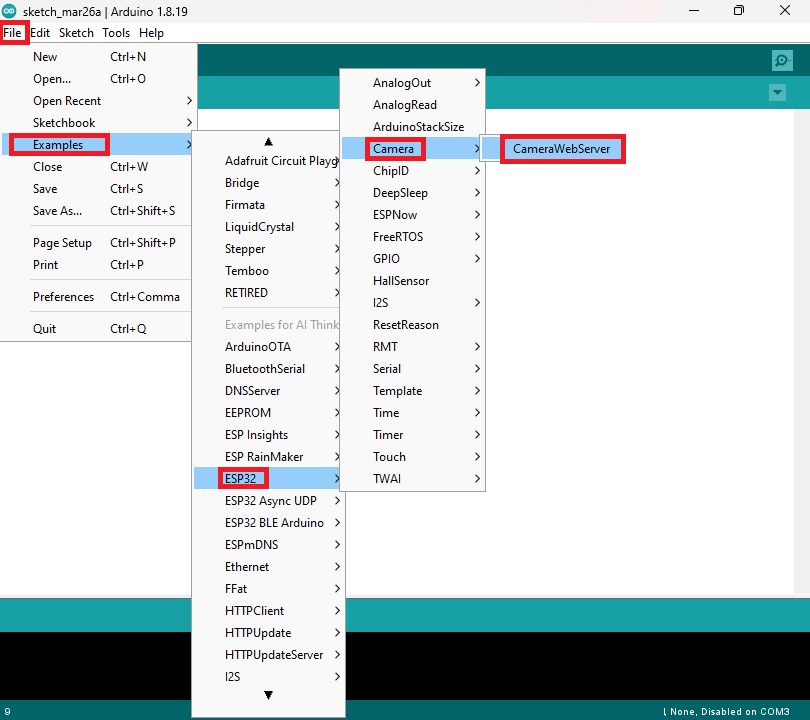Open the Sketch menu
810x720 pixels.
76,33
